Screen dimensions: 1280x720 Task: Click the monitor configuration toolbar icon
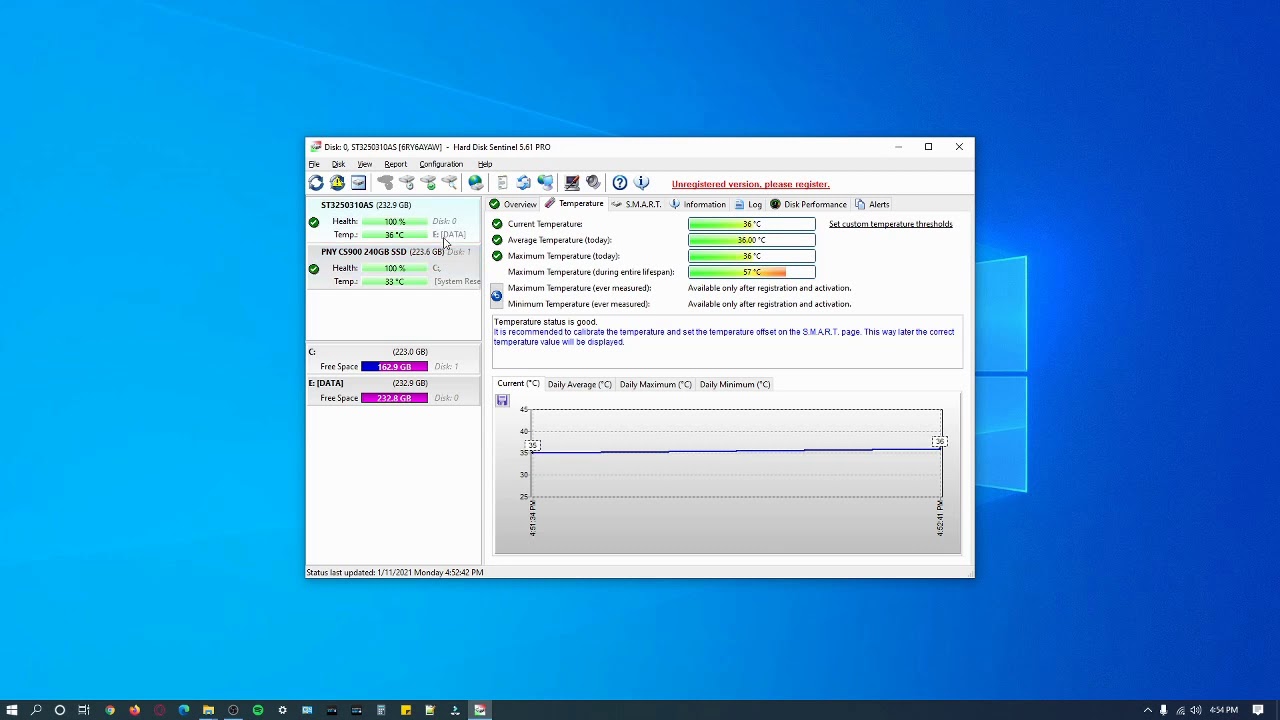point(572,183)
